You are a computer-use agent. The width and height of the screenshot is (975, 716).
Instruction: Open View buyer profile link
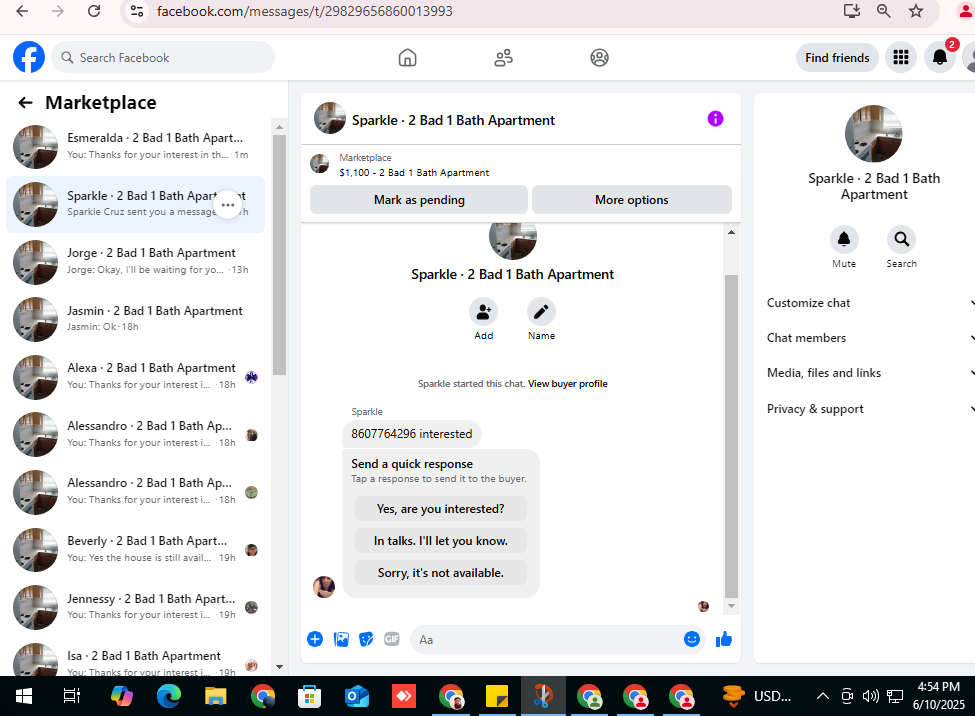click(x=568, y=384)
